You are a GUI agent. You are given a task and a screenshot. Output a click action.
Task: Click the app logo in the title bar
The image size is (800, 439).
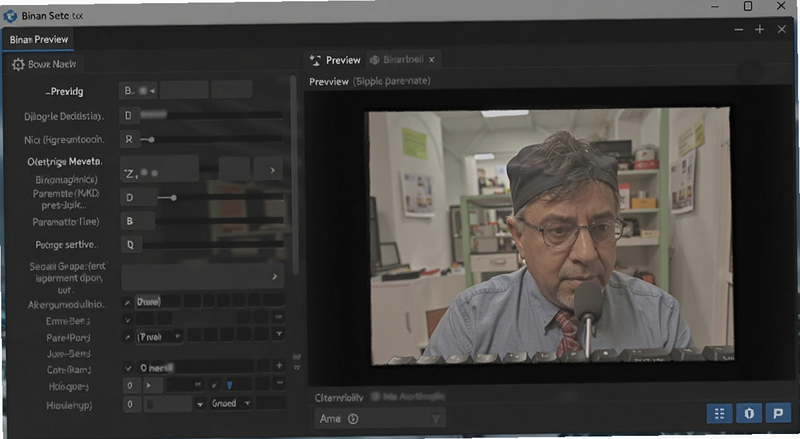[10, 16]
